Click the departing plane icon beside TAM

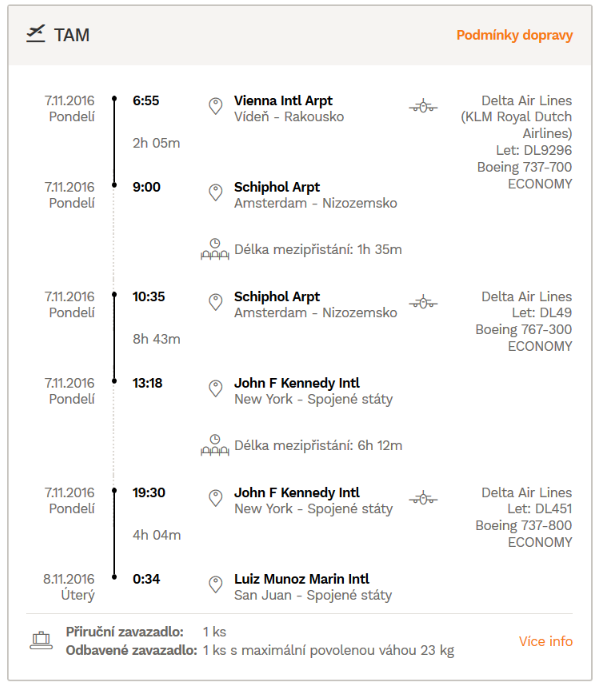pyautogui.click(x=36, y=34)
